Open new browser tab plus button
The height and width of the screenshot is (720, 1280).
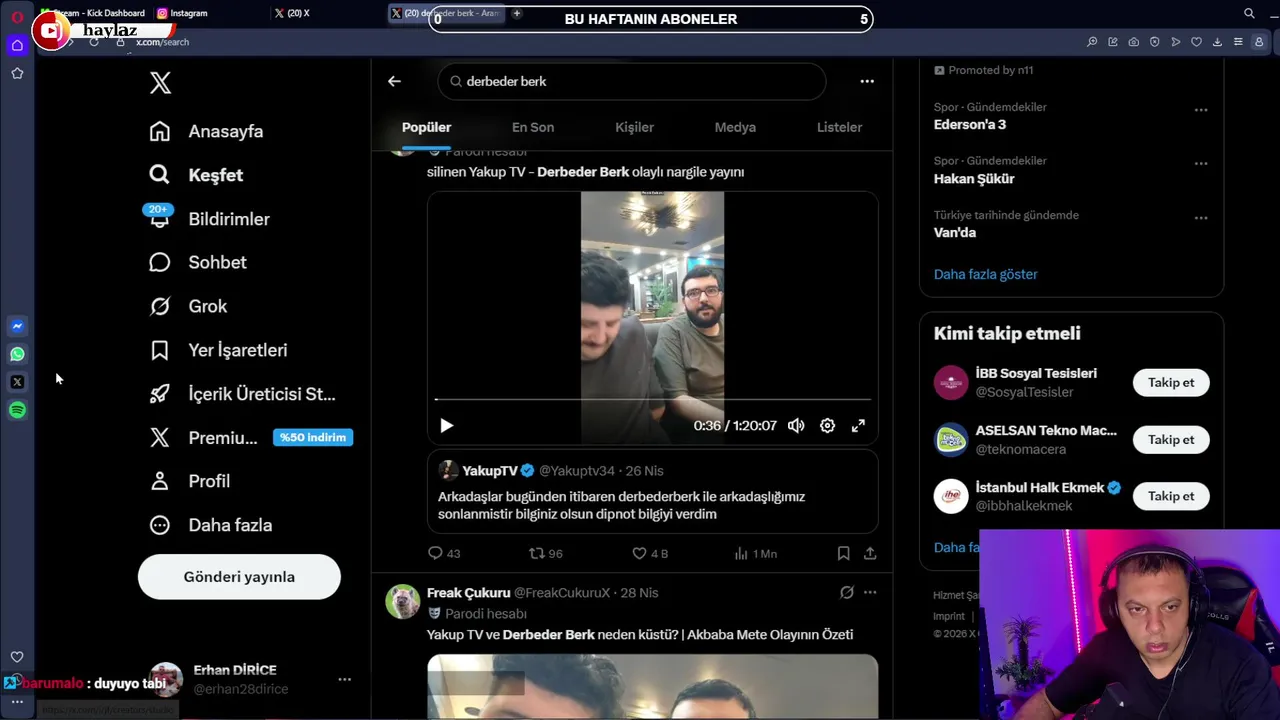(x=516, y=13)
